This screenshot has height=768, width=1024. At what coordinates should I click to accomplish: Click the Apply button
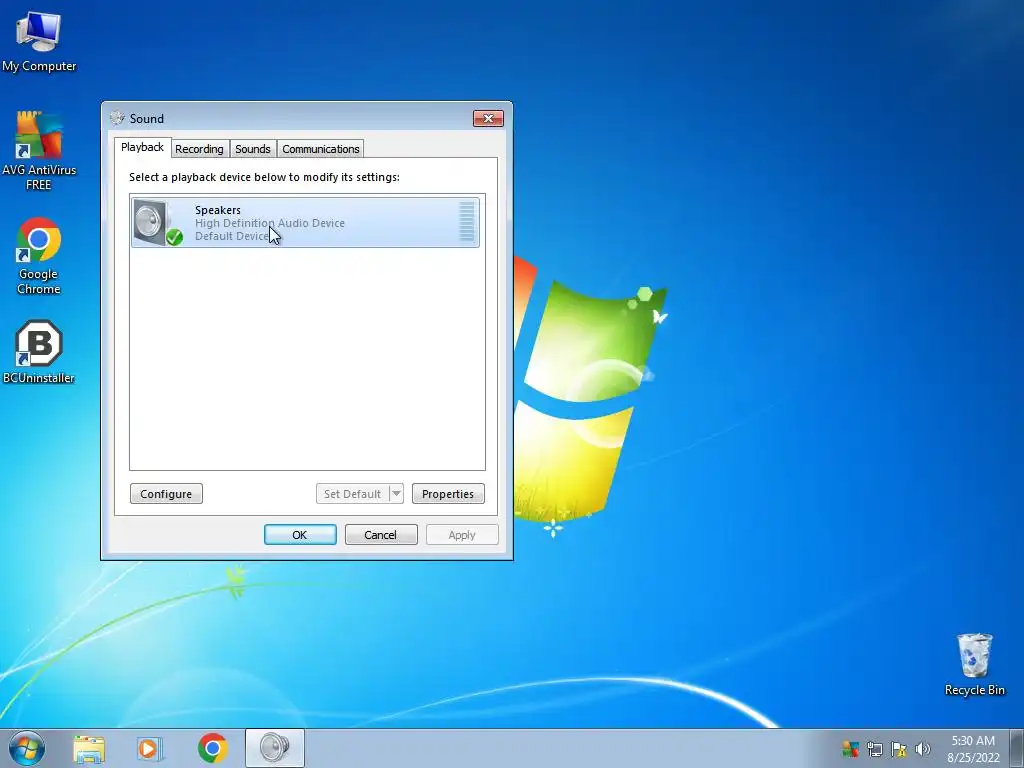coord(462,535)
